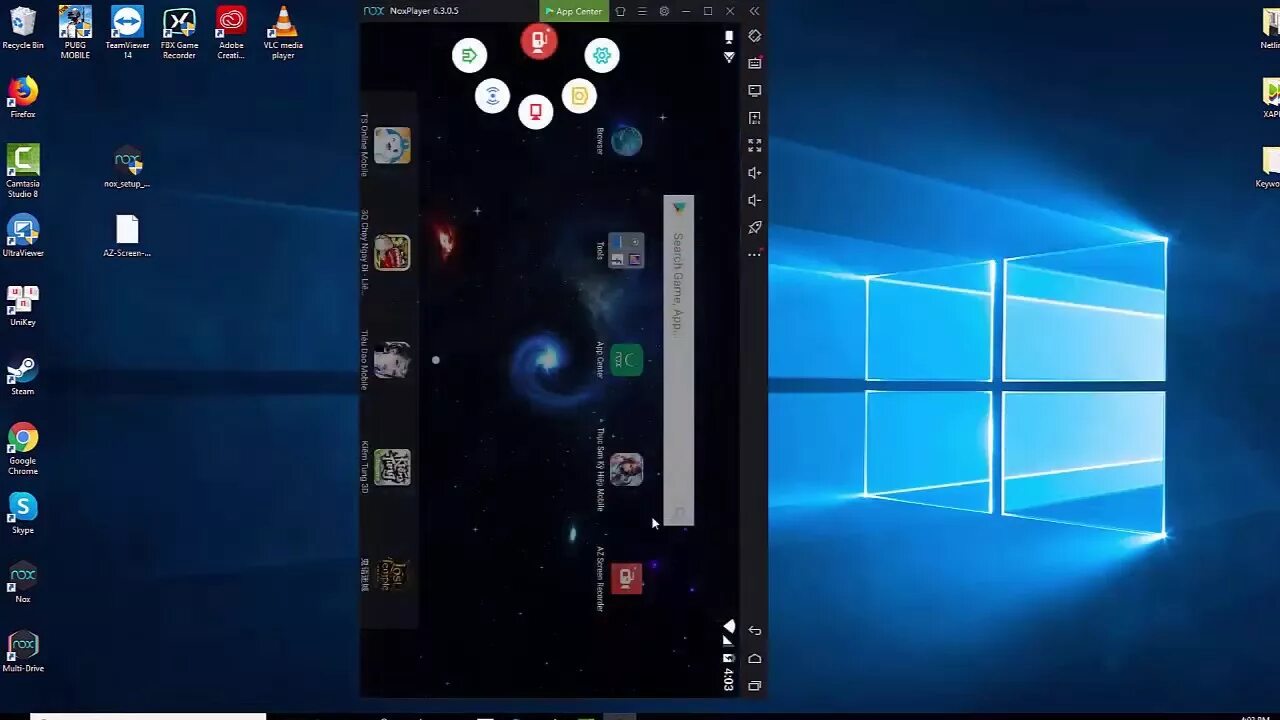Select Nox desktop shortcut

23,582
